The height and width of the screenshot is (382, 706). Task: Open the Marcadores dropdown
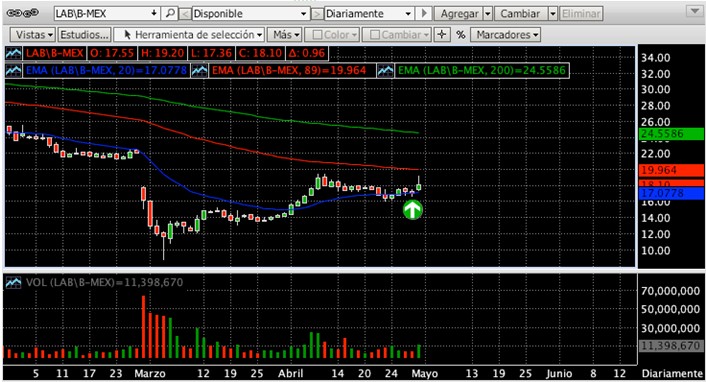pyautogui.click(x=505, y=35)
